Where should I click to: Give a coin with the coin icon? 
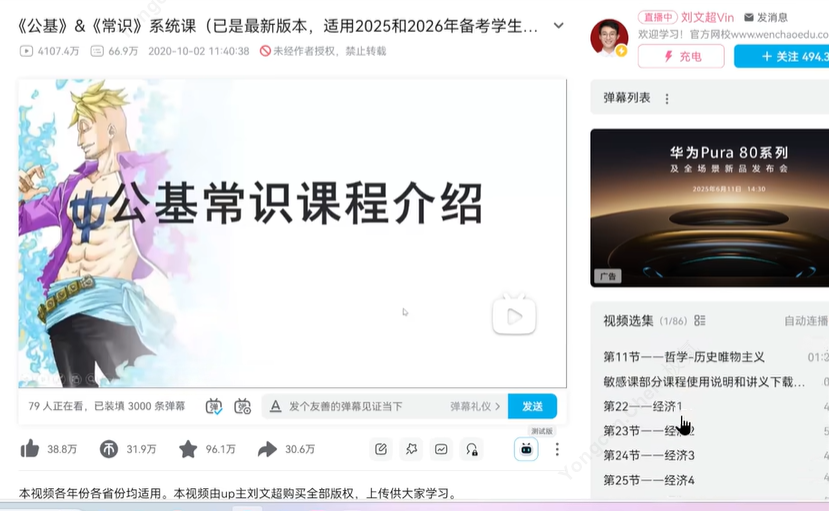pyautogui.click(x=108, y=449)
